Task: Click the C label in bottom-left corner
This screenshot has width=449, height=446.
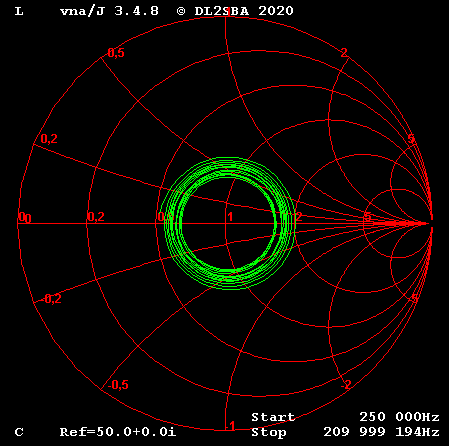Action: [19, 432]
